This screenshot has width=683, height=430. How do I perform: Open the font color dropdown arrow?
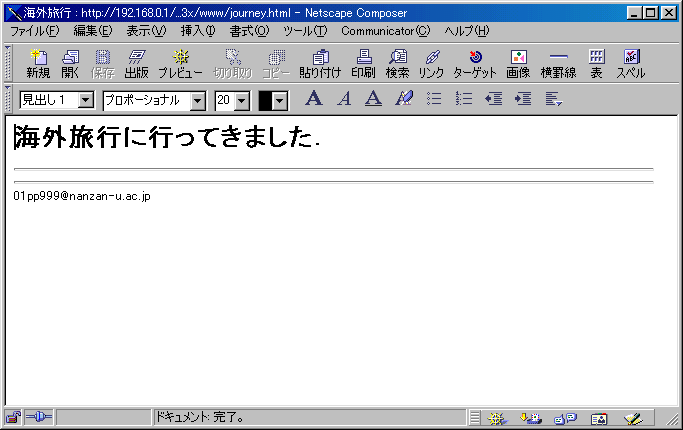click(280, 101)
